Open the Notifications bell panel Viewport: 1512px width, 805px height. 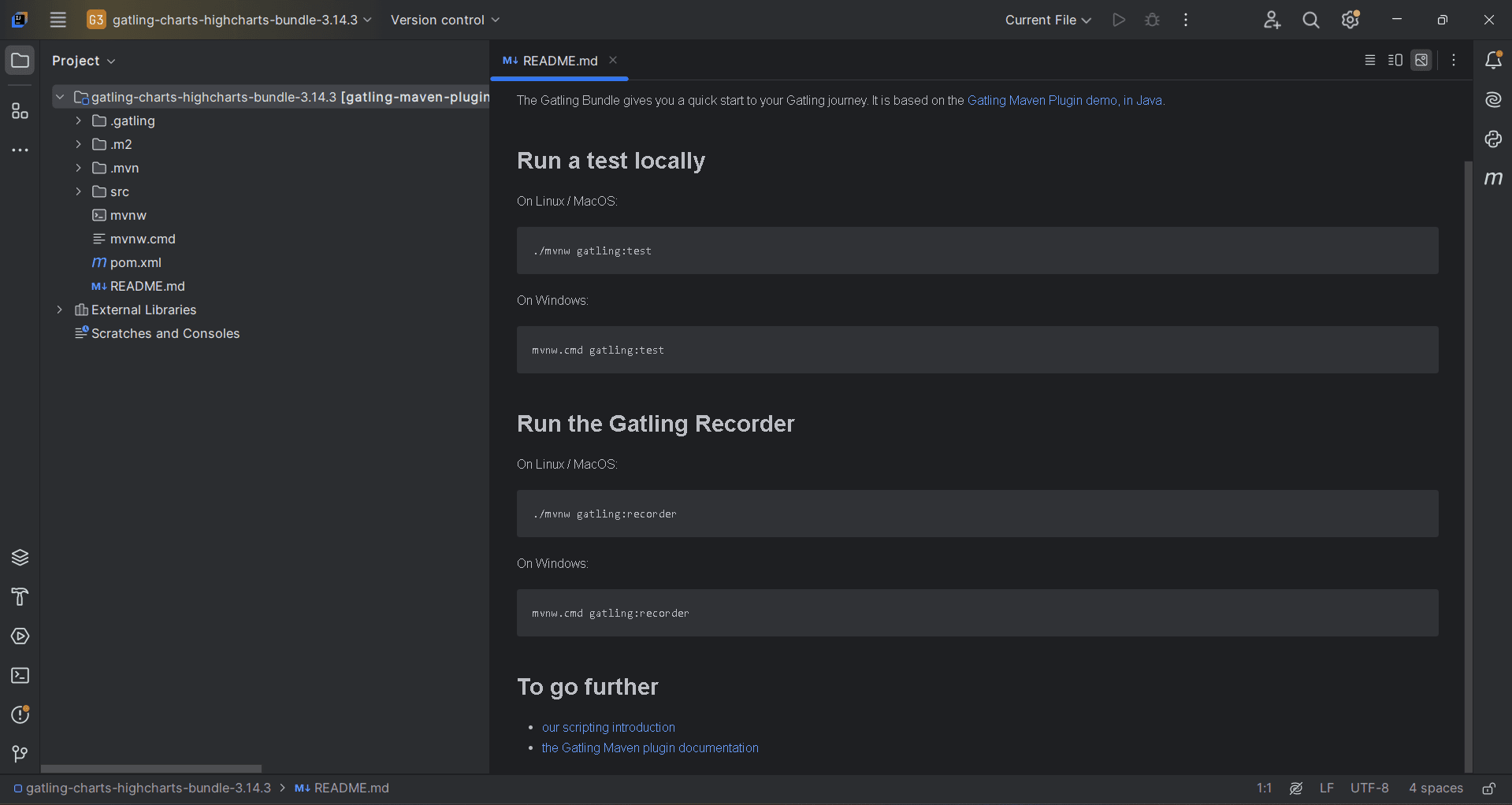click(1494, 59)
